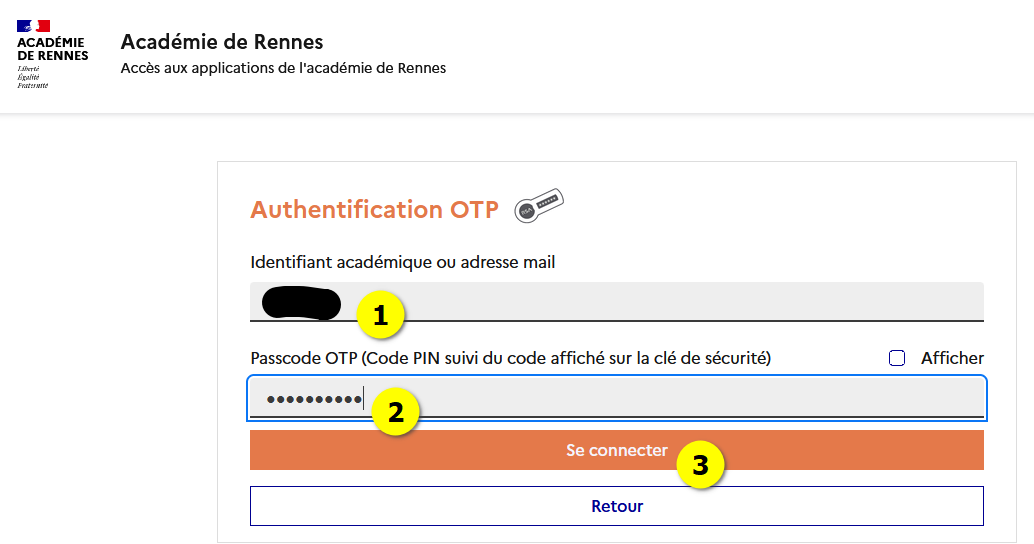Viewport: 1034px width, 544px height.
Task: Click the yellow number 3 marker
Action: pos(701,466)
